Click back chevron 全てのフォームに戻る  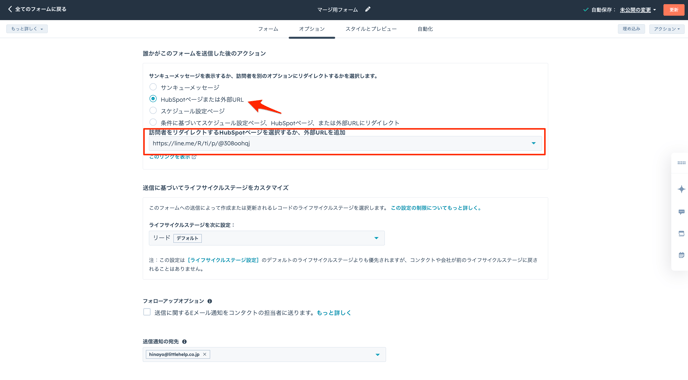point(10,9)
